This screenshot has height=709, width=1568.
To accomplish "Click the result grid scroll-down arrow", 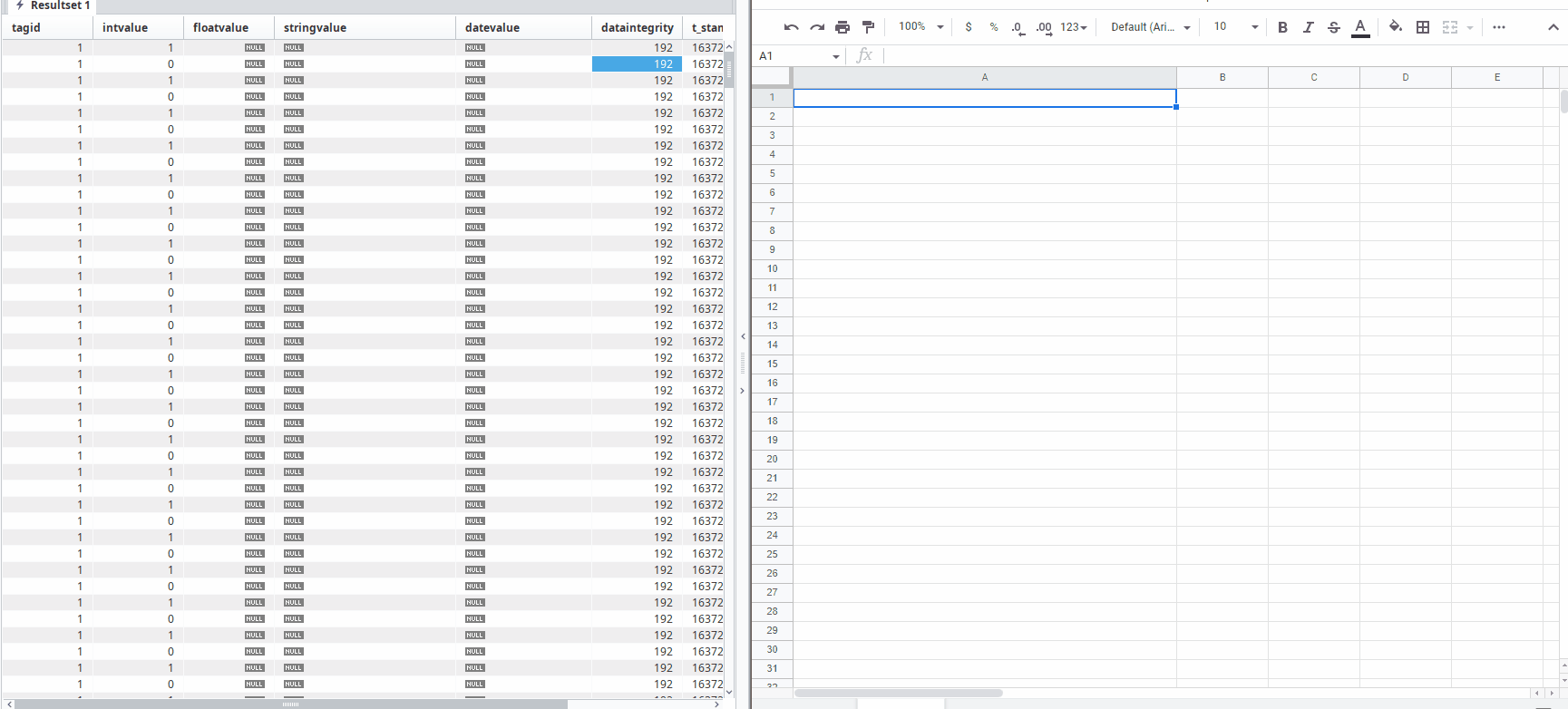I will pos(728,692).
